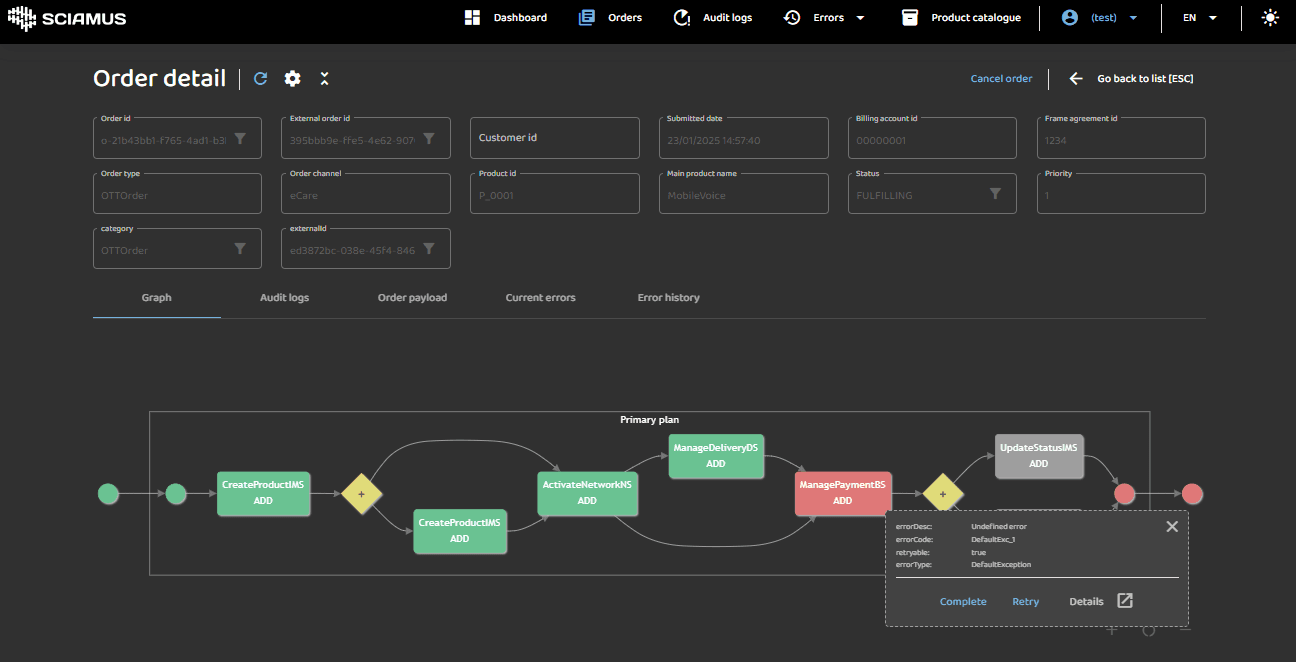1296x662 pixels.
Task: Click the filter icon in External order id field
Action: click(428, 139)
